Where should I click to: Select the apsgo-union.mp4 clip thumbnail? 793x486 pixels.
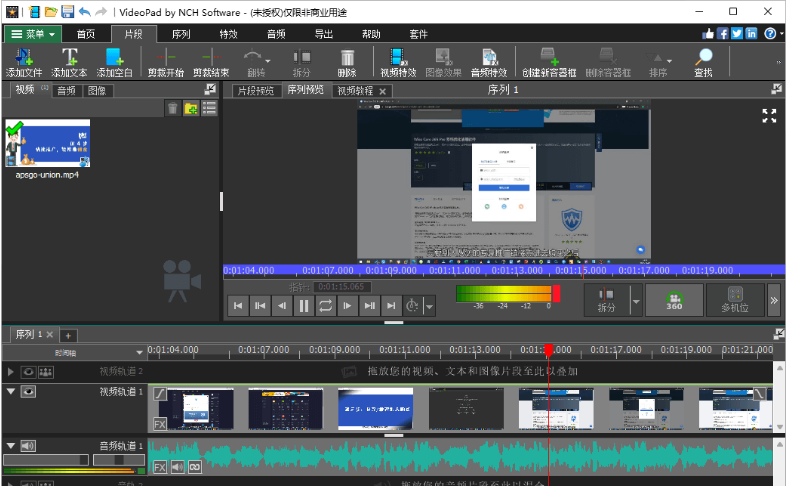(x=48, y=143)
